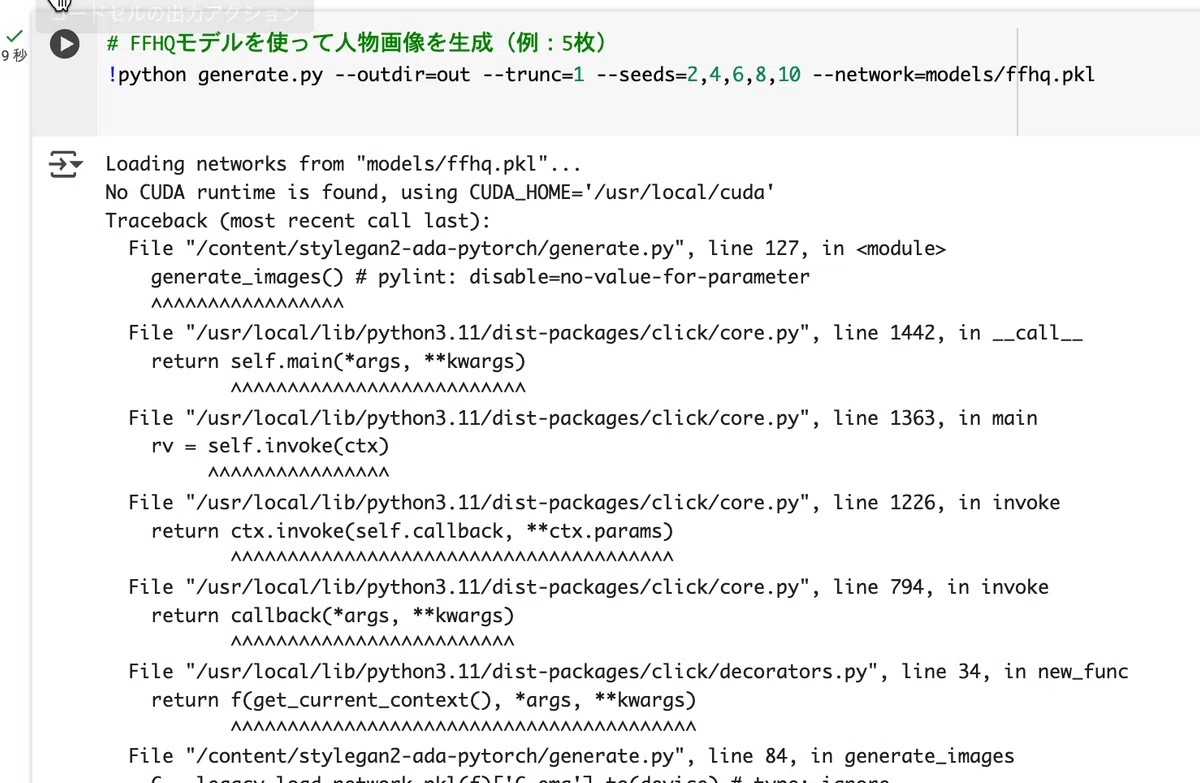Click the 'Loading networks from' output line
This screenshot has height=783, width=1200.
343,164
